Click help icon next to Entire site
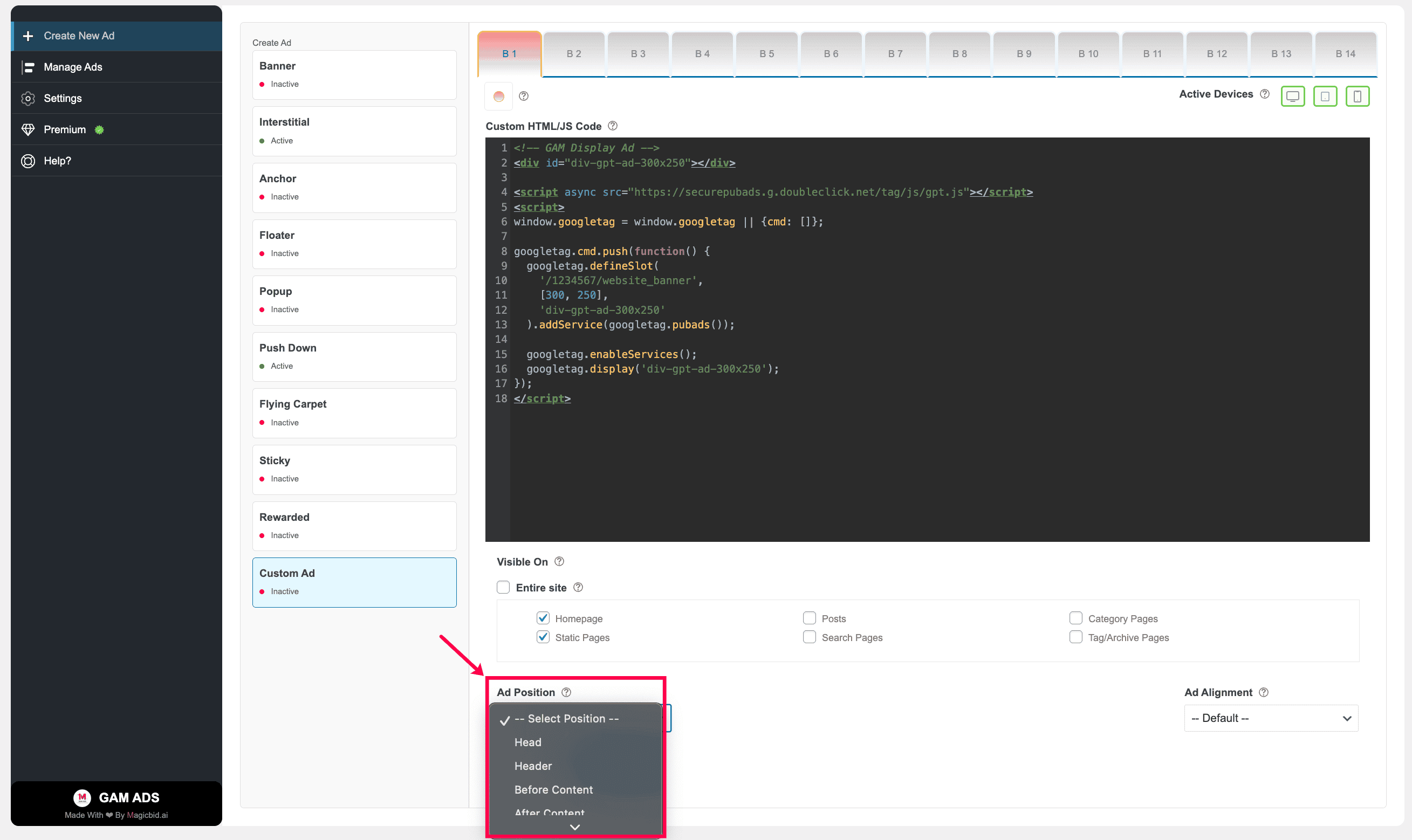Screen dimensions: 1412x840 pyautogui.click(x=578, y=587)
